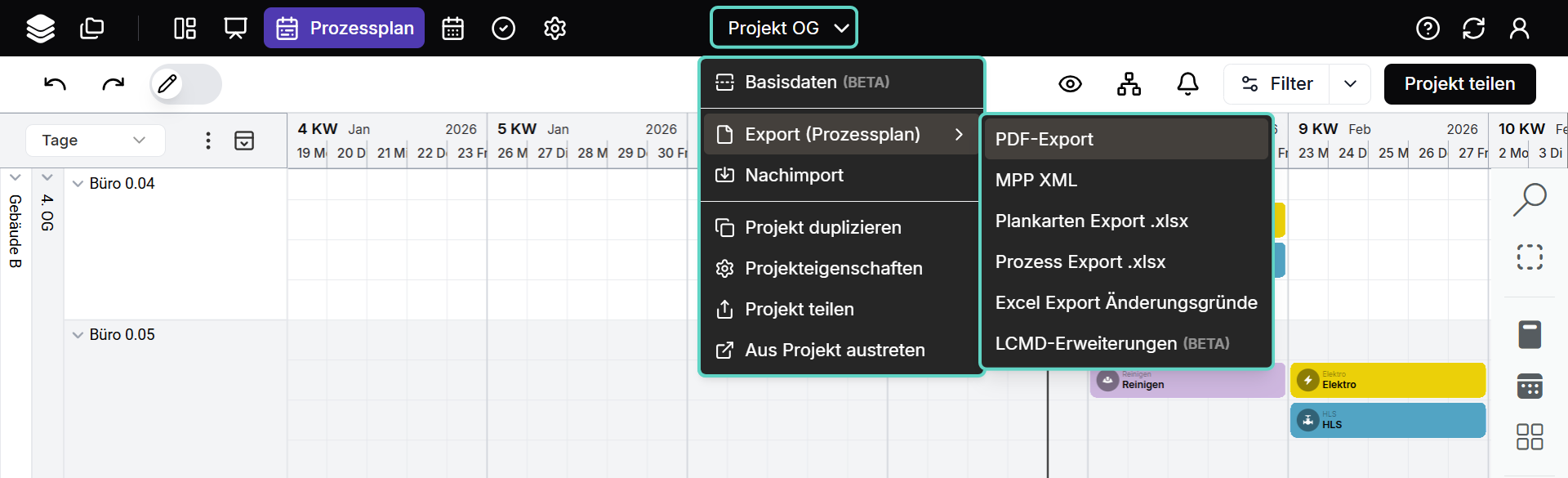Open the help question mark icon
This screenshot has height=478, width=1568.
click(1428, 29)
